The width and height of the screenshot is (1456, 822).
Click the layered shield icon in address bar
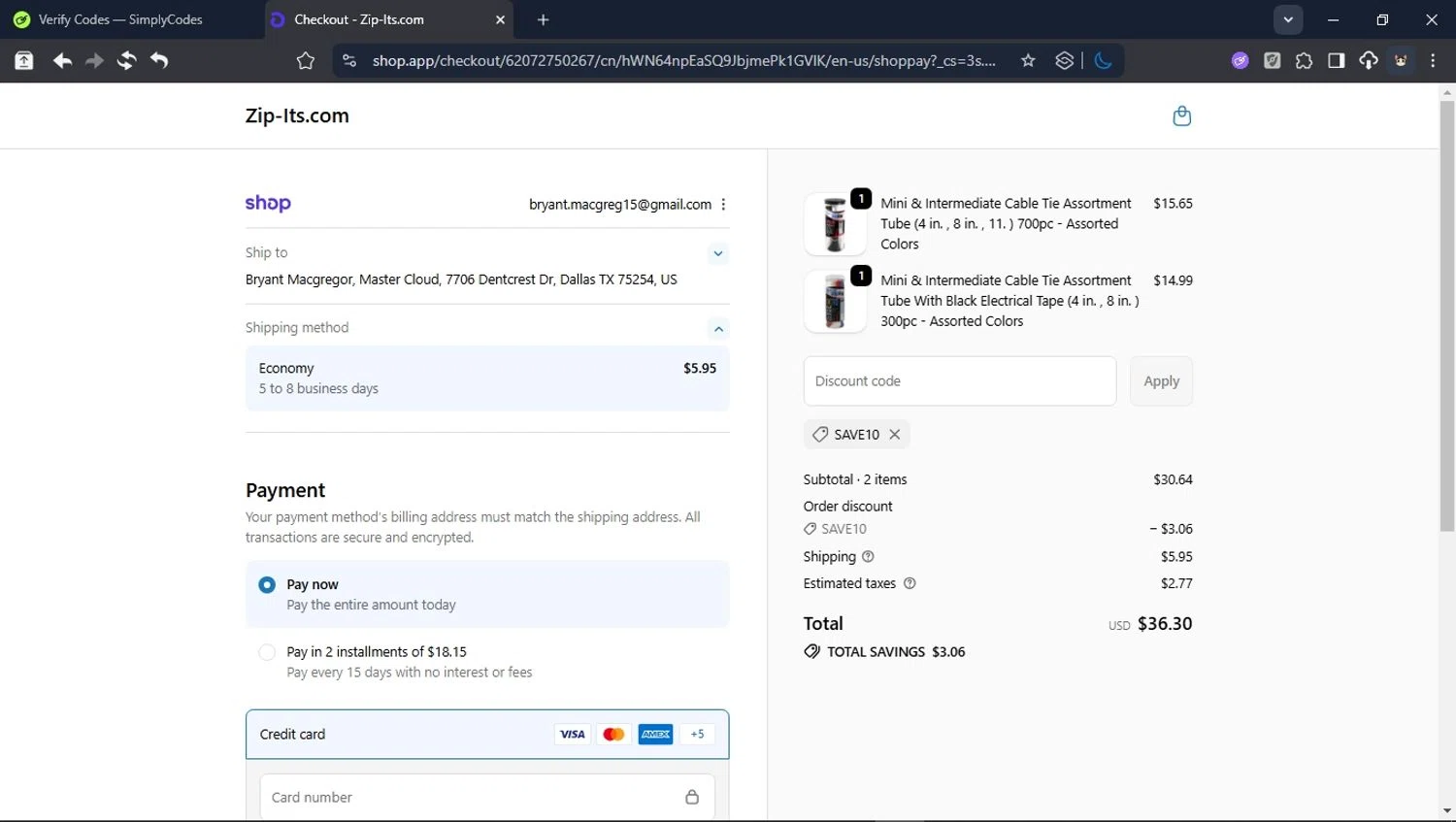[x=1065, y=61]
